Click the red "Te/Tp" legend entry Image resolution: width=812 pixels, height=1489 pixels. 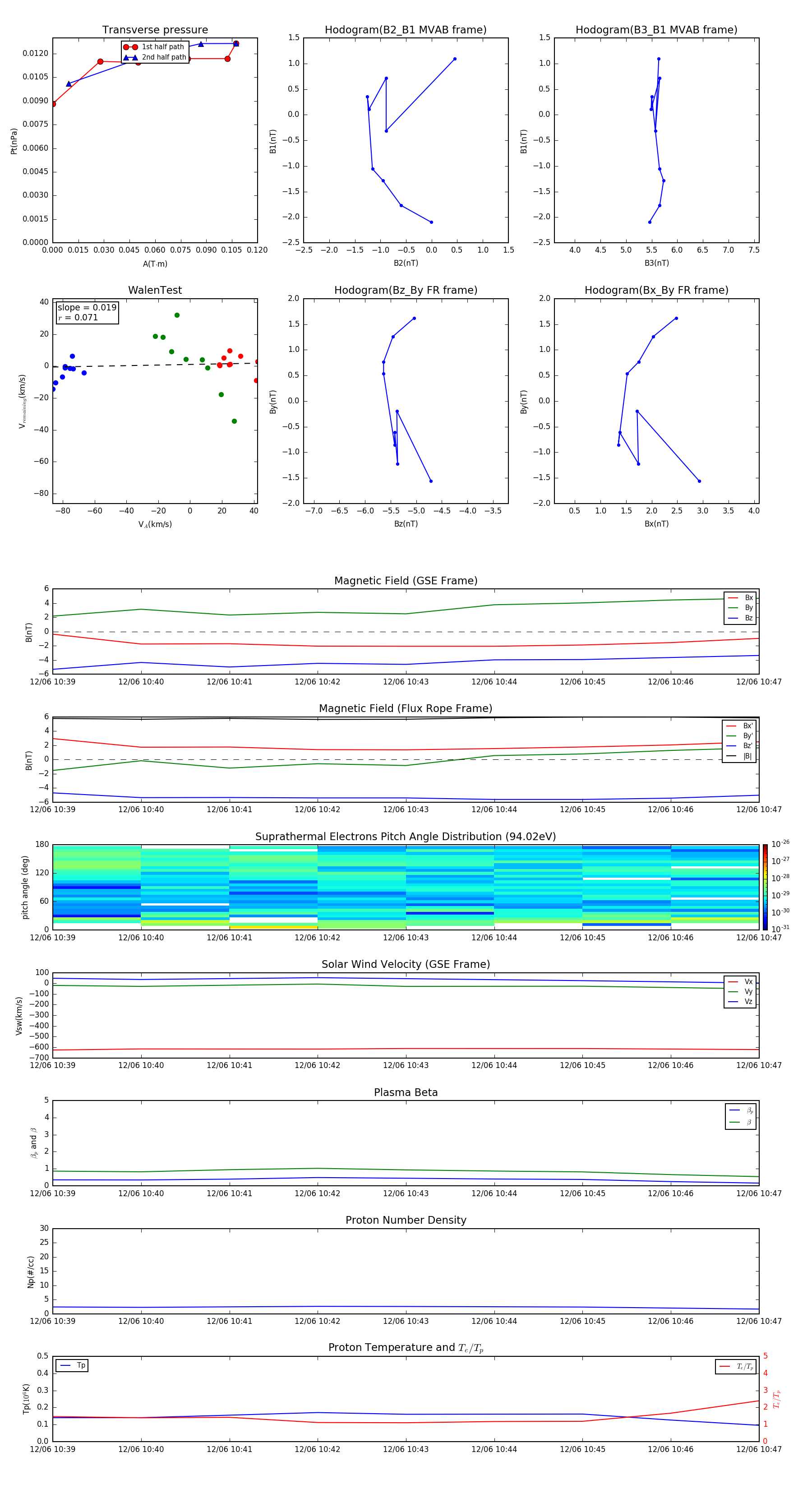[x=736, y=1366]
